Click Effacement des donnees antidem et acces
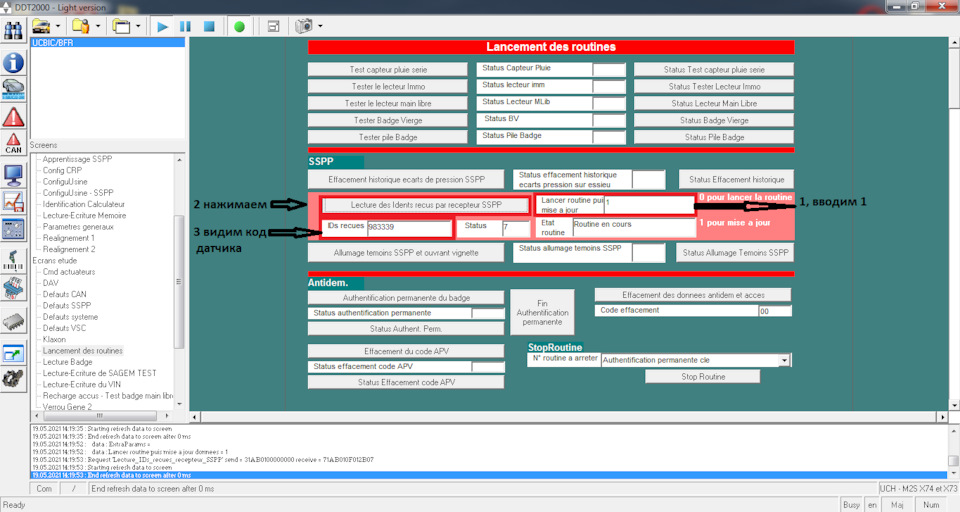This screenshot has width=960, height=512. point(693,295)
